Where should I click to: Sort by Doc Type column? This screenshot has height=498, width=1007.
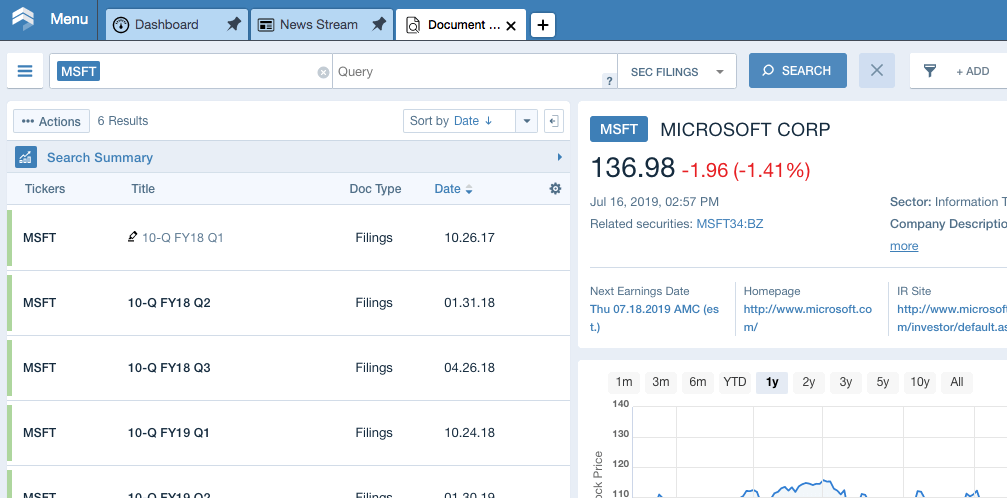click(375, 189)
